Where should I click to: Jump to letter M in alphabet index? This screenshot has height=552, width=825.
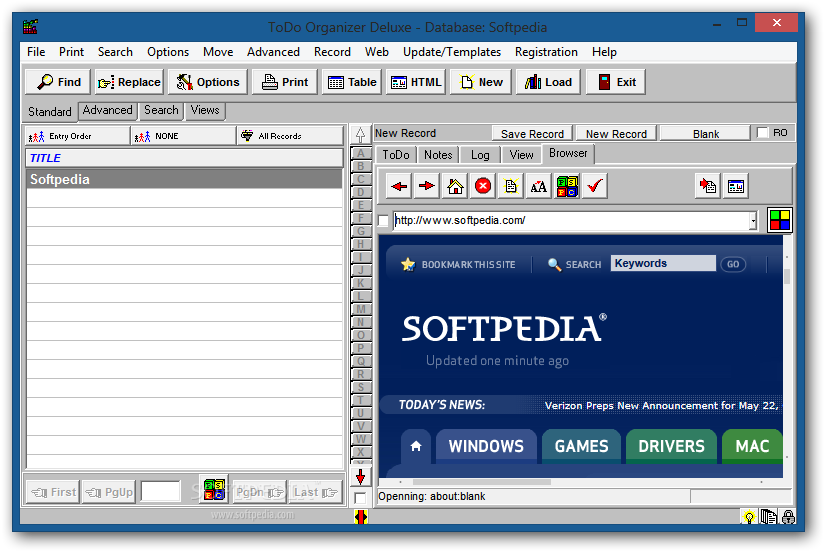[360, 309]
